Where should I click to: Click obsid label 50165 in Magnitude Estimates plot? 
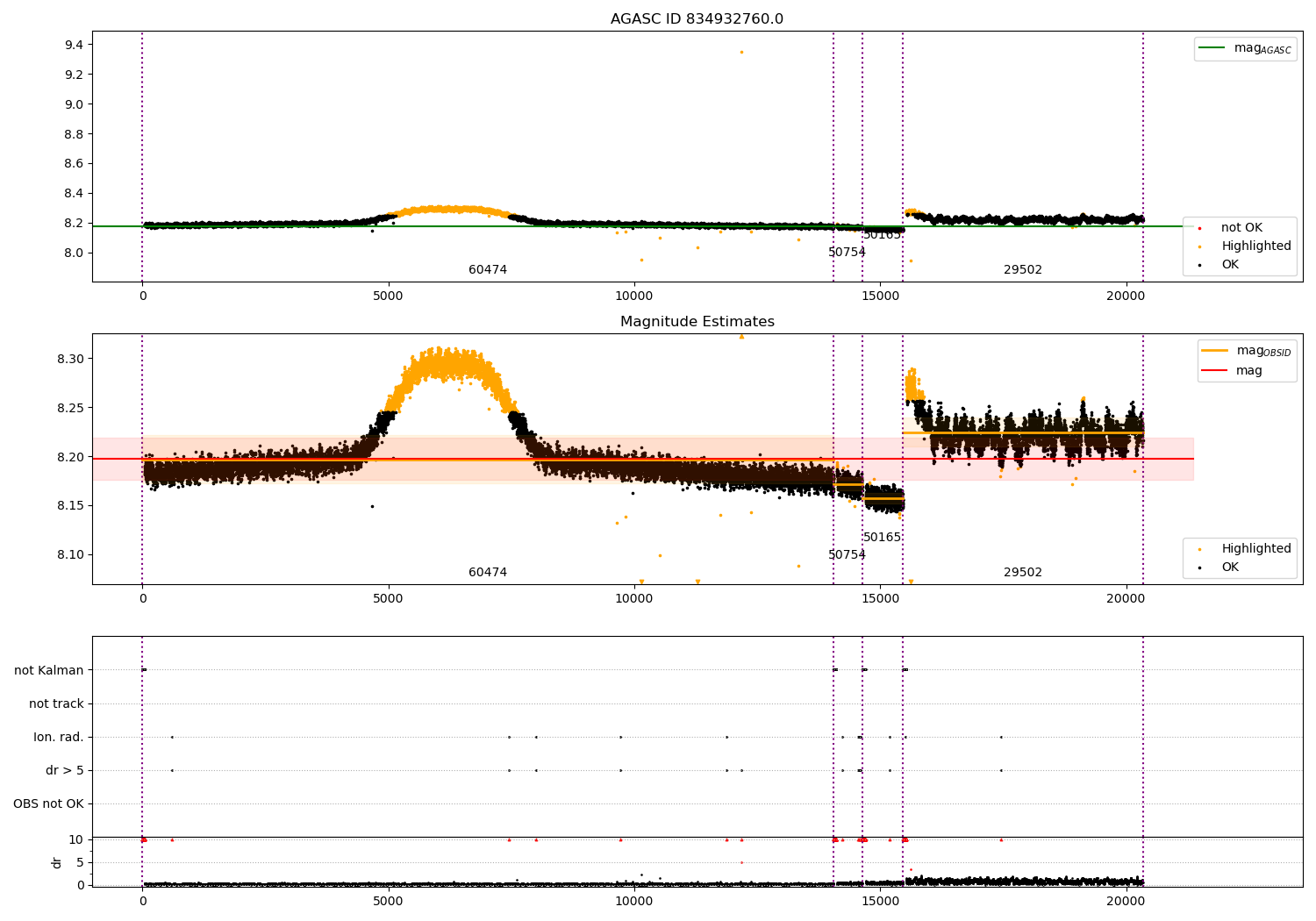[x=882, y=538]
